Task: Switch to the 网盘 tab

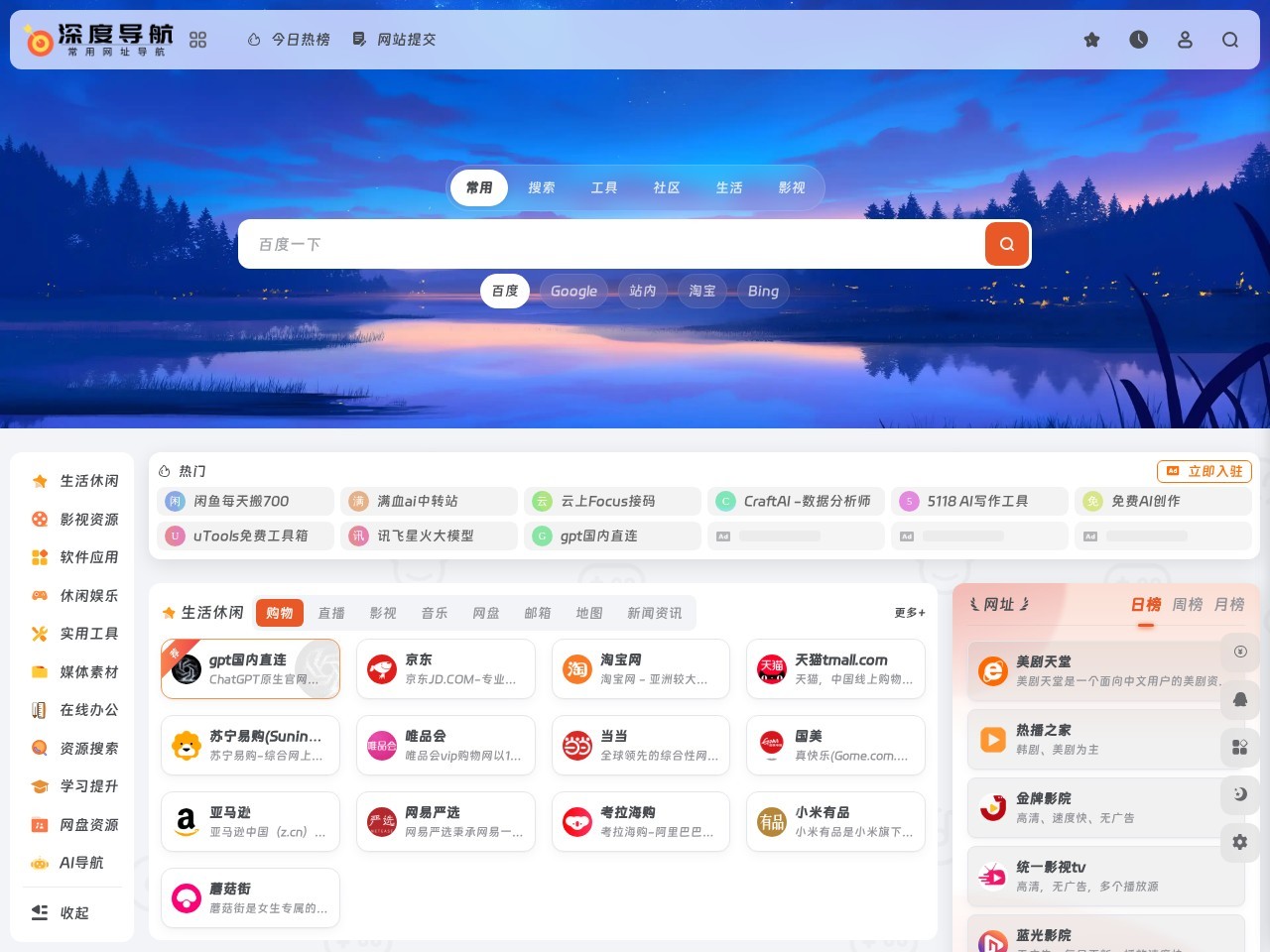Action: pos(486,613)
